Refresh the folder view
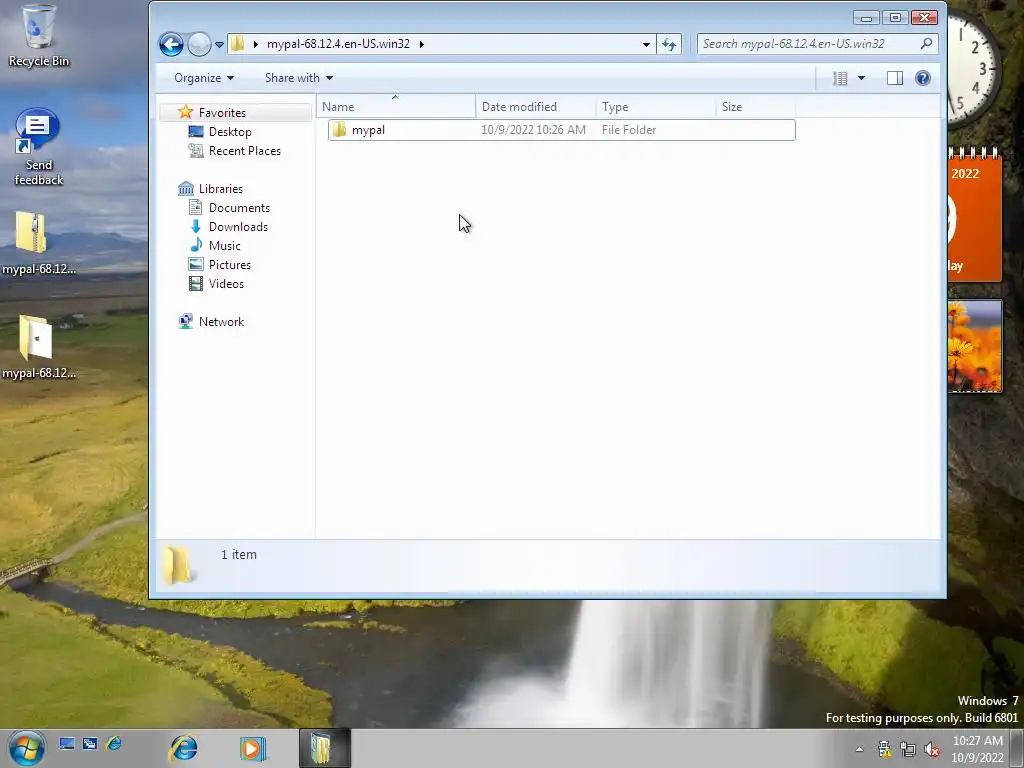This screenshot has width=1024, height=768. [x=669, y=44]
